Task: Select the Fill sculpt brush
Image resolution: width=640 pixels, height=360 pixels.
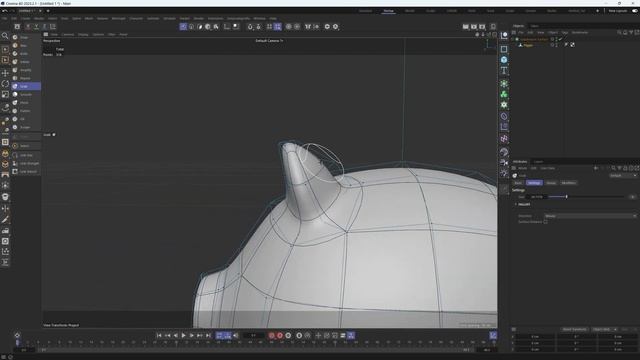Action: (x=26, y=119)
